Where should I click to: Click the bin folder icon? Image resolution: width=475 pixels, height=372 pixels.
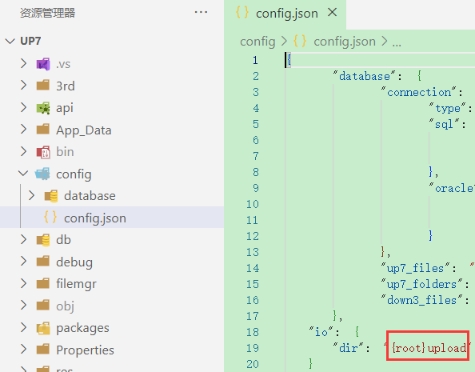[x=43, y=152]
